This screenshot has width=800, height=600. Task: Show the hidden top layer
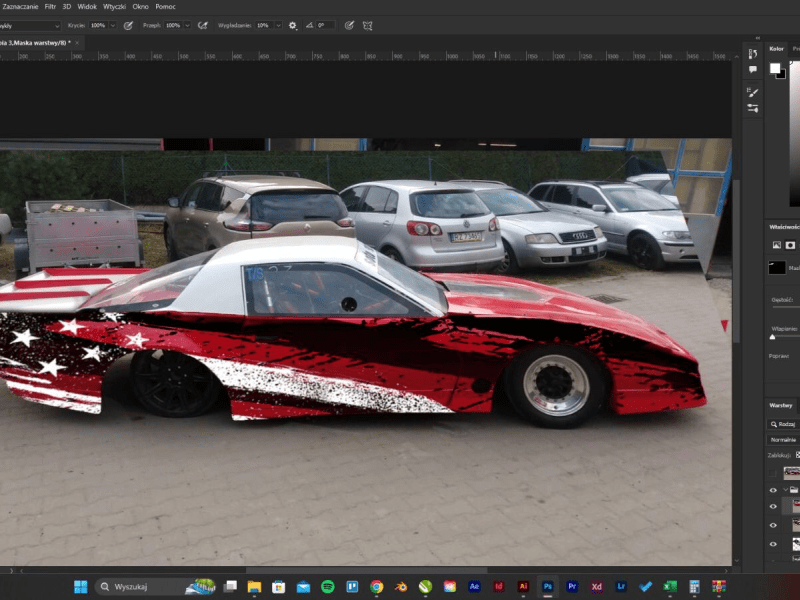point(773,473)
